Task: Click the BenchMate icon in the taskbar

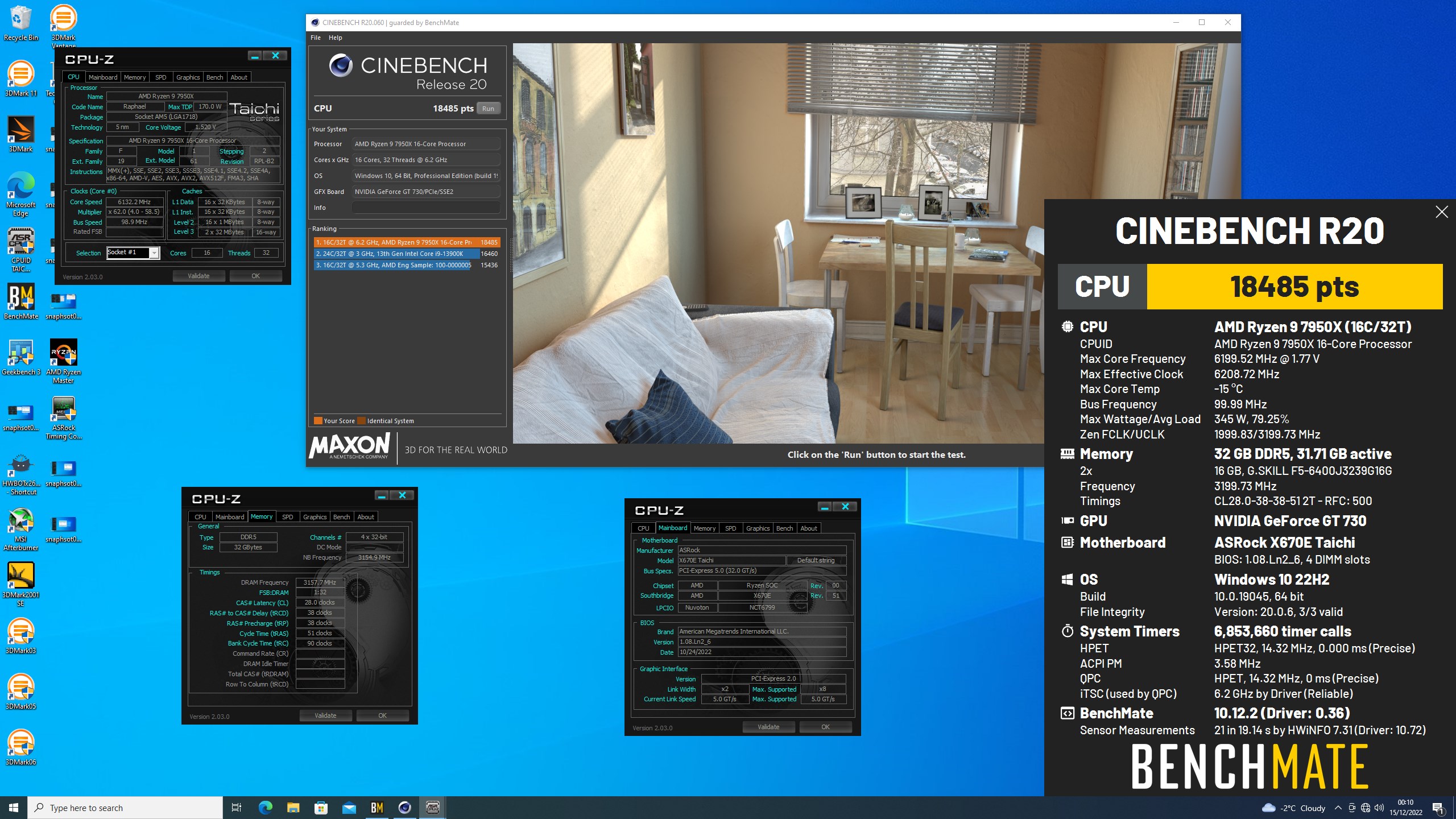Action: pyautogui.click(x=377, y=808)
